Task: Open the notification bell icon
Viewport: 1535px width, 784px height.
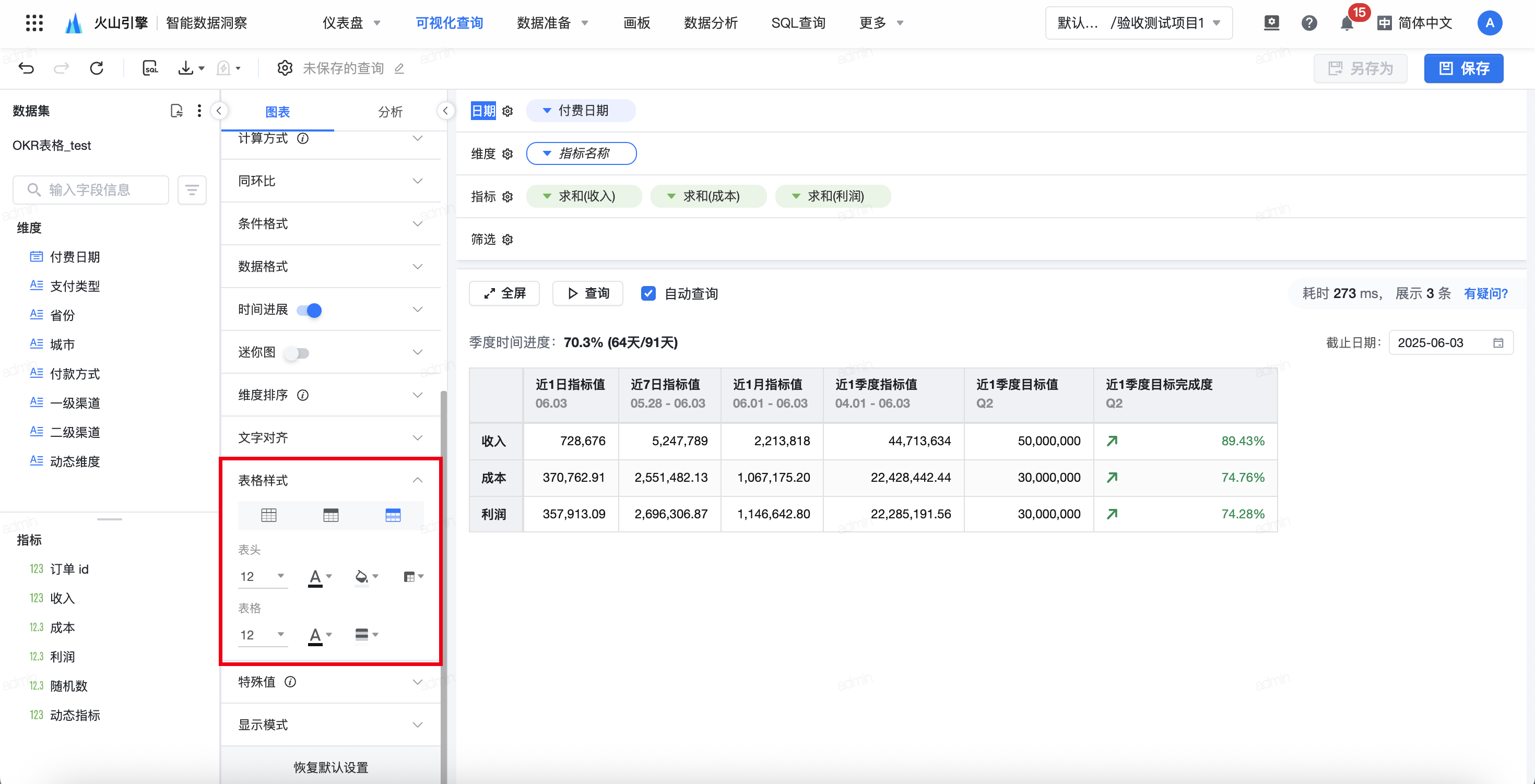Action: tap(1346, 23)
